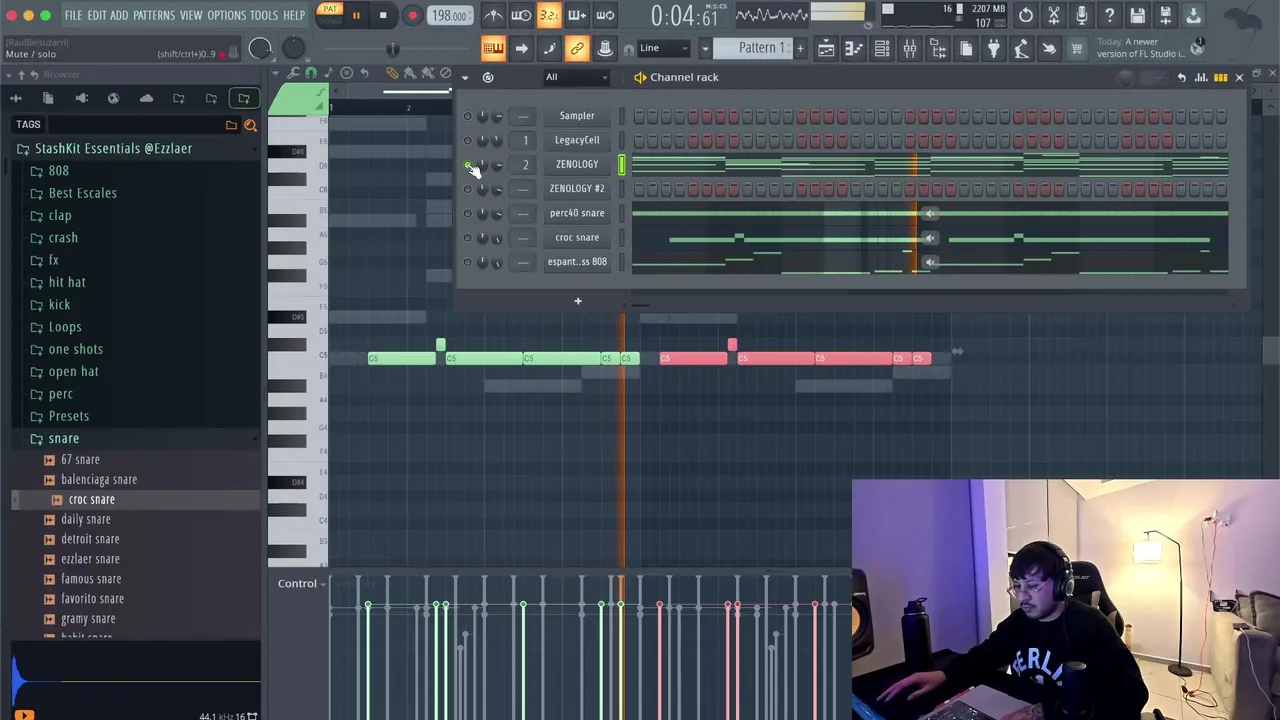Screen dimensions: 1280x720
Task: Click the tempo field showing 198.000
Action: point(449,16)
